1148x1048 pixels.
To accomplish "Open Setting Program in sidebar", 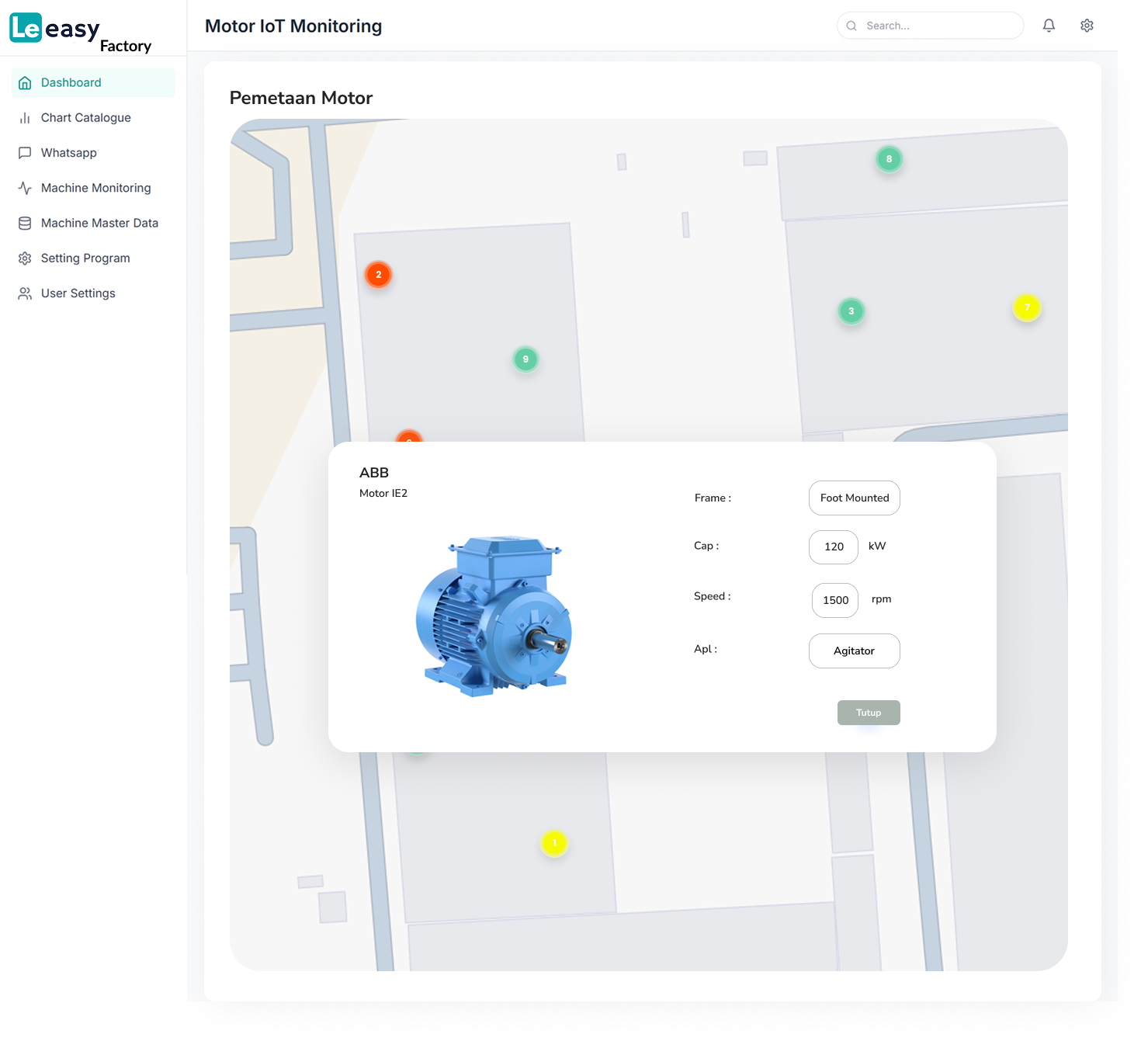I will click(85, 258).
